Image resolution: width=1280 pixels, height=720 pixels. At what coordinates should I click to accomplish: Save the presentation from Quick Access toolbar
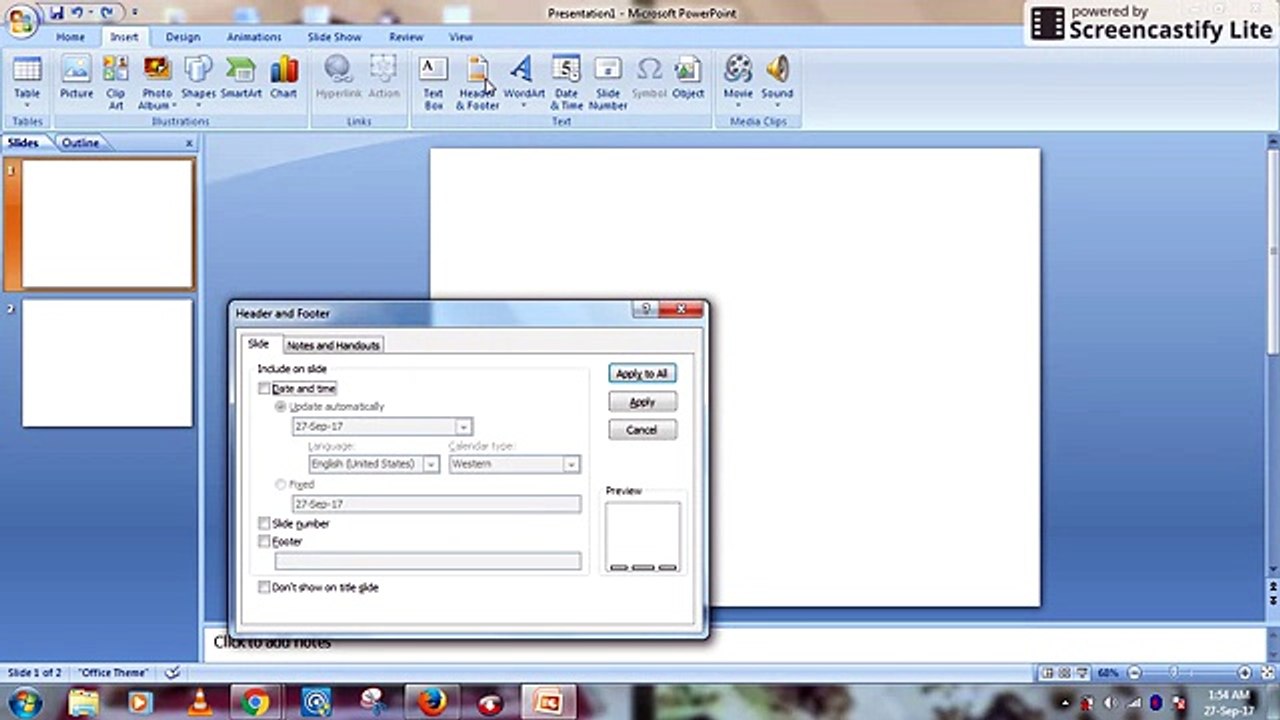(56, 13)
